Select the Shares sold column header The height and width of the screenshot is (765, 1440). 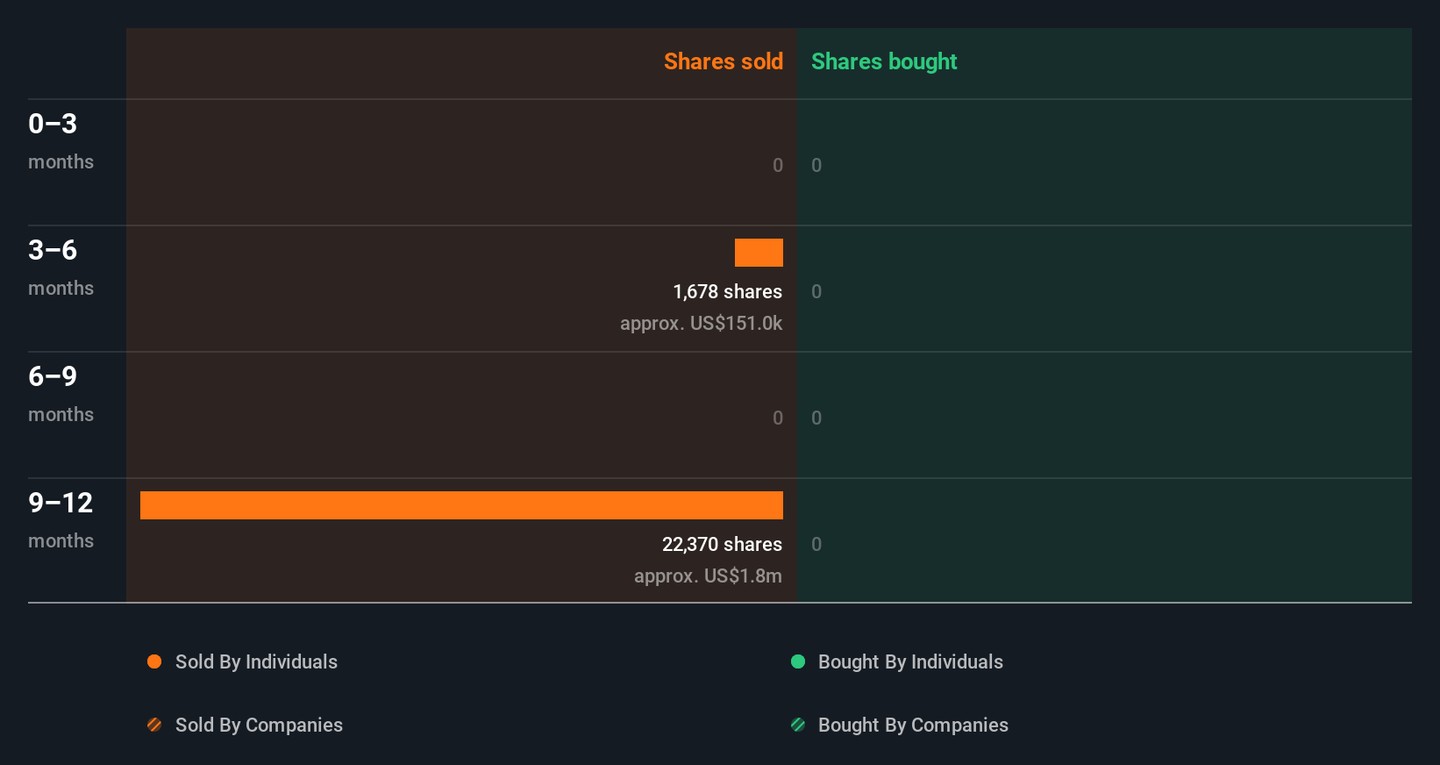pos(723,62)
